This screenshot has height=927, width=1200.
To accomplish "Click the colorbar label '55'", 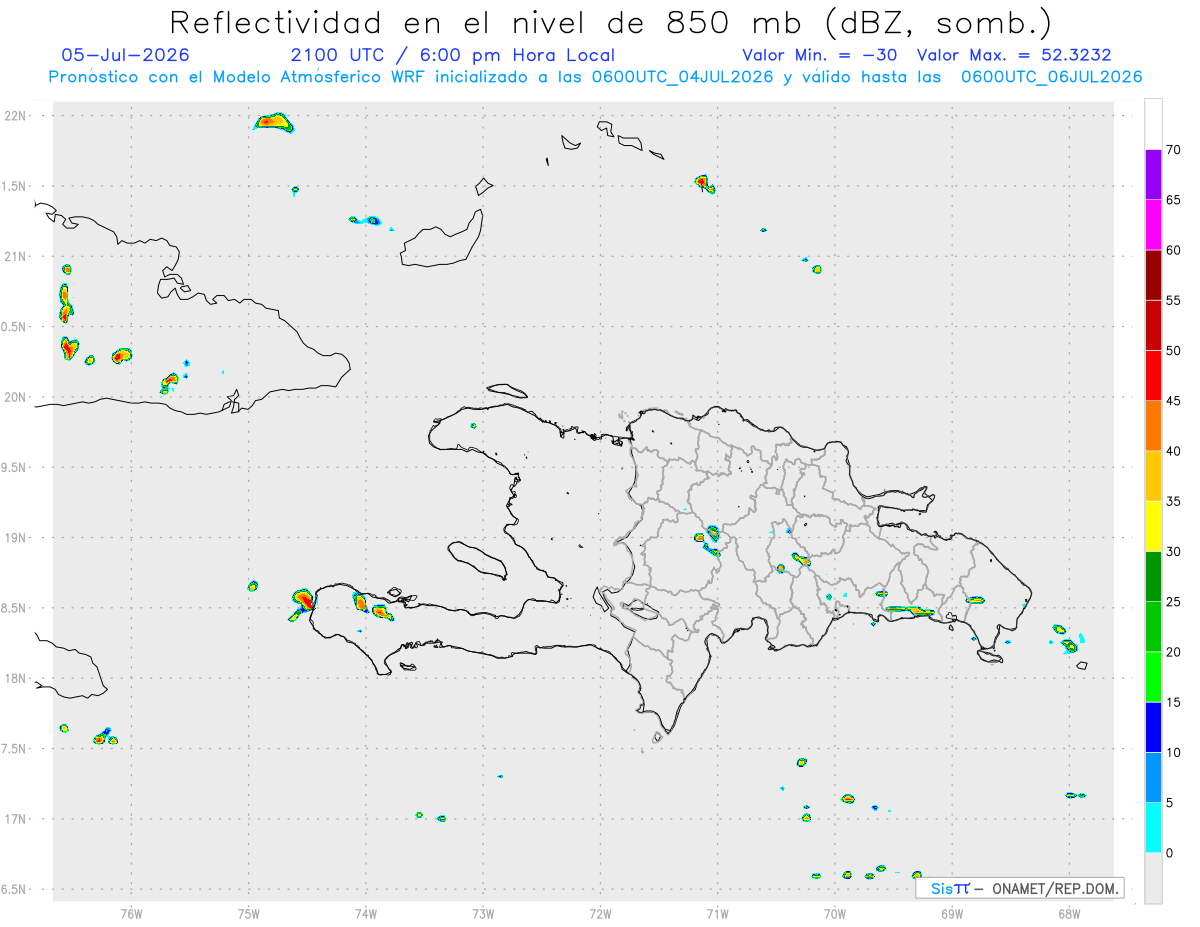I will pos(1174,300).
